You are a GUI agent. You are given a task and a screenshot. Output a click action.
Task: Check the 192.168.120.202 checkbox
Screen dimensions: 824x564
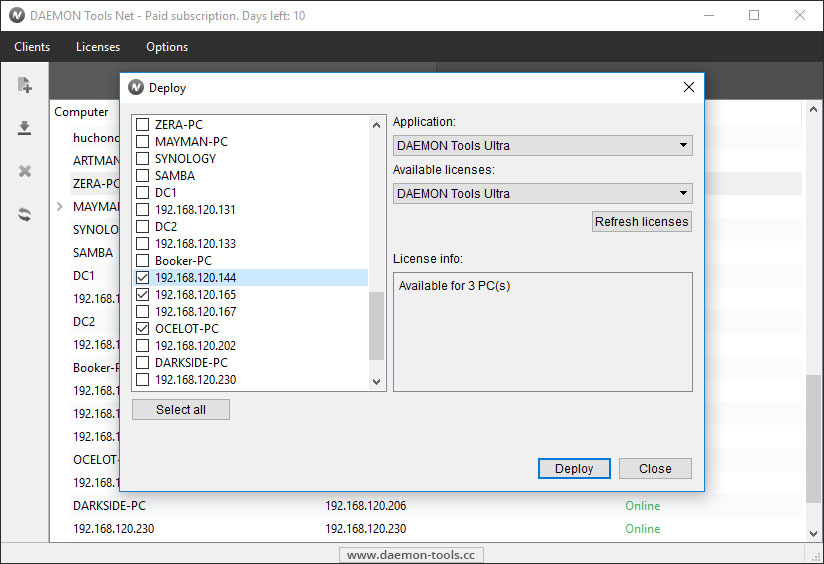pyautogui.click(x=142, y=345)
